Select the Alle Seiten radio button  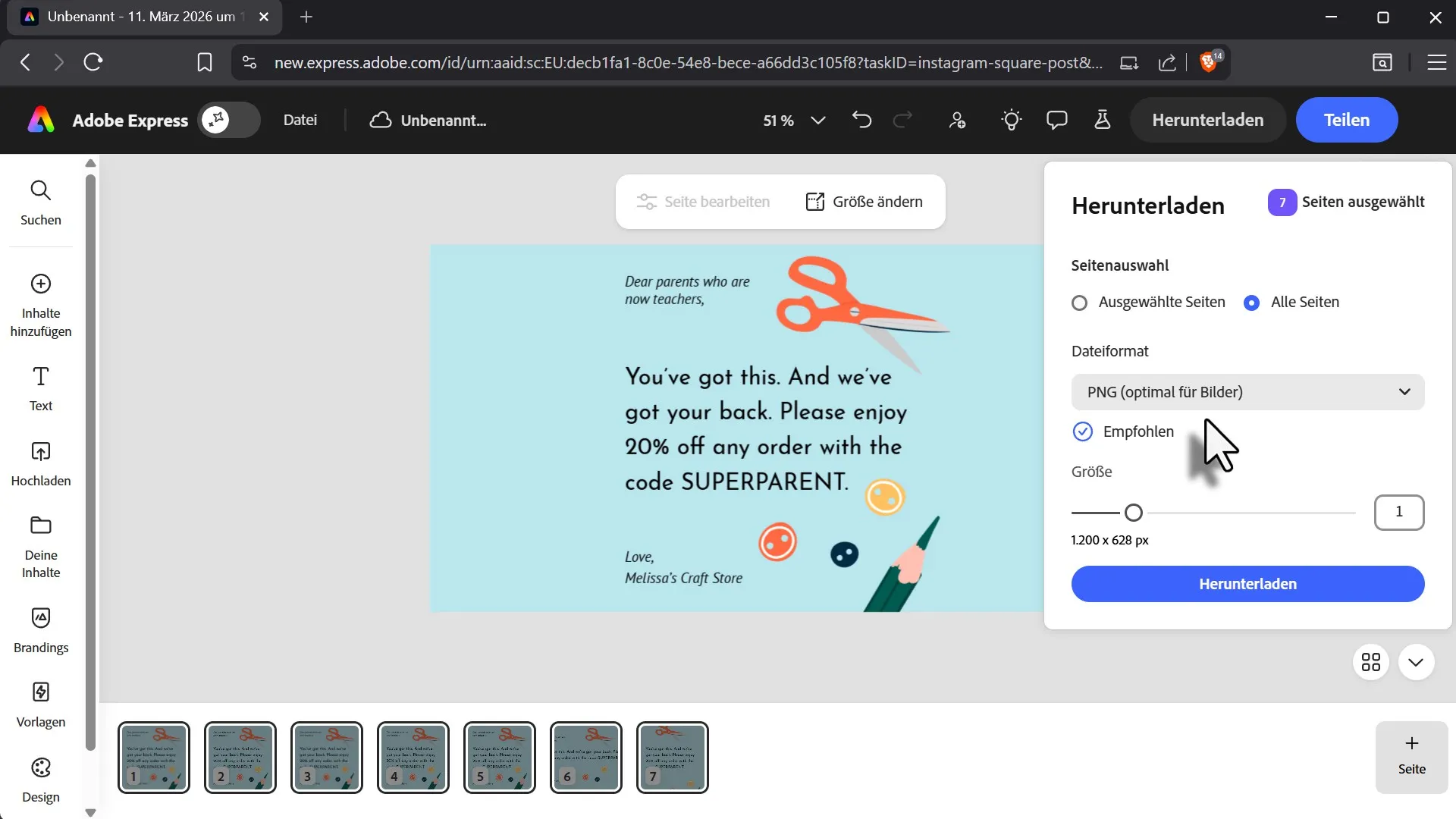point(1251,303)
